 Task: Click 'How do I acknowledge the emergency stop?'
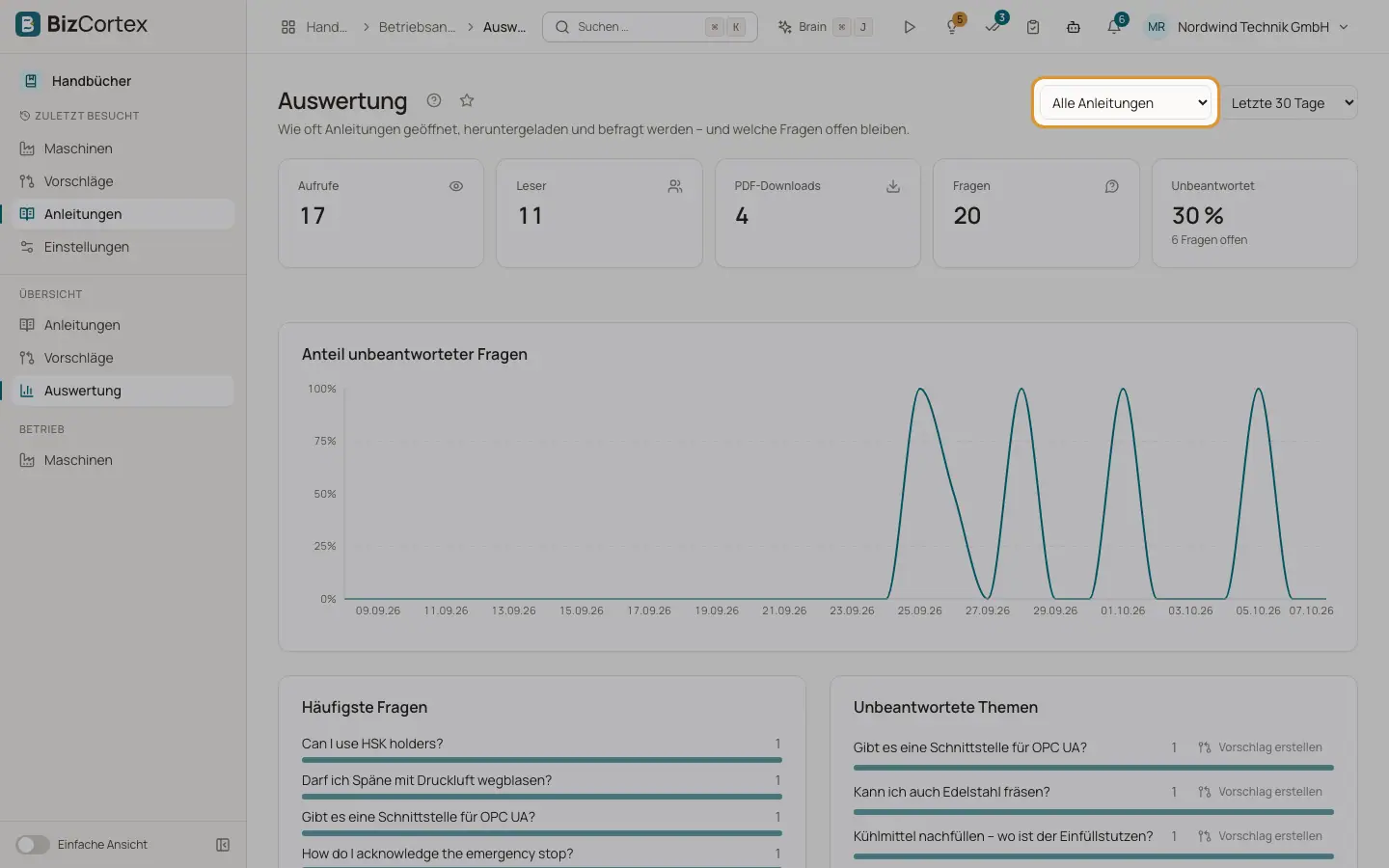click(437, 854)
